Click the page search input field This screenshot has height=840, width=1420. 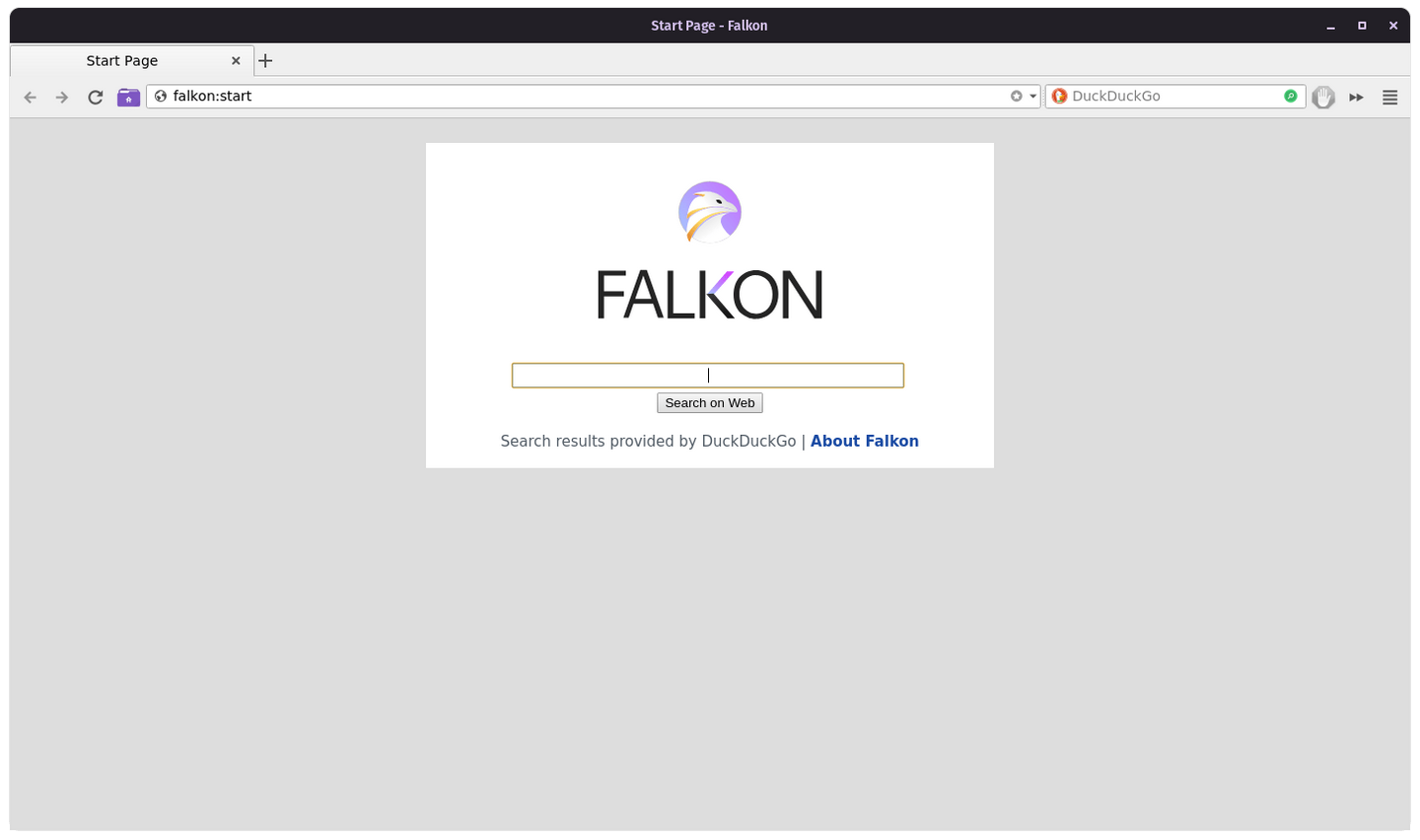point(707,375)
